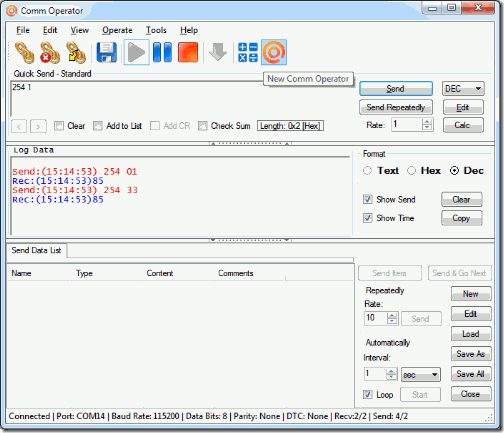Image resolution: width=504 pixels, height=433 pixels.
Task: Toggle the Quick Send Clear checkbox
Action: point(59,126)
